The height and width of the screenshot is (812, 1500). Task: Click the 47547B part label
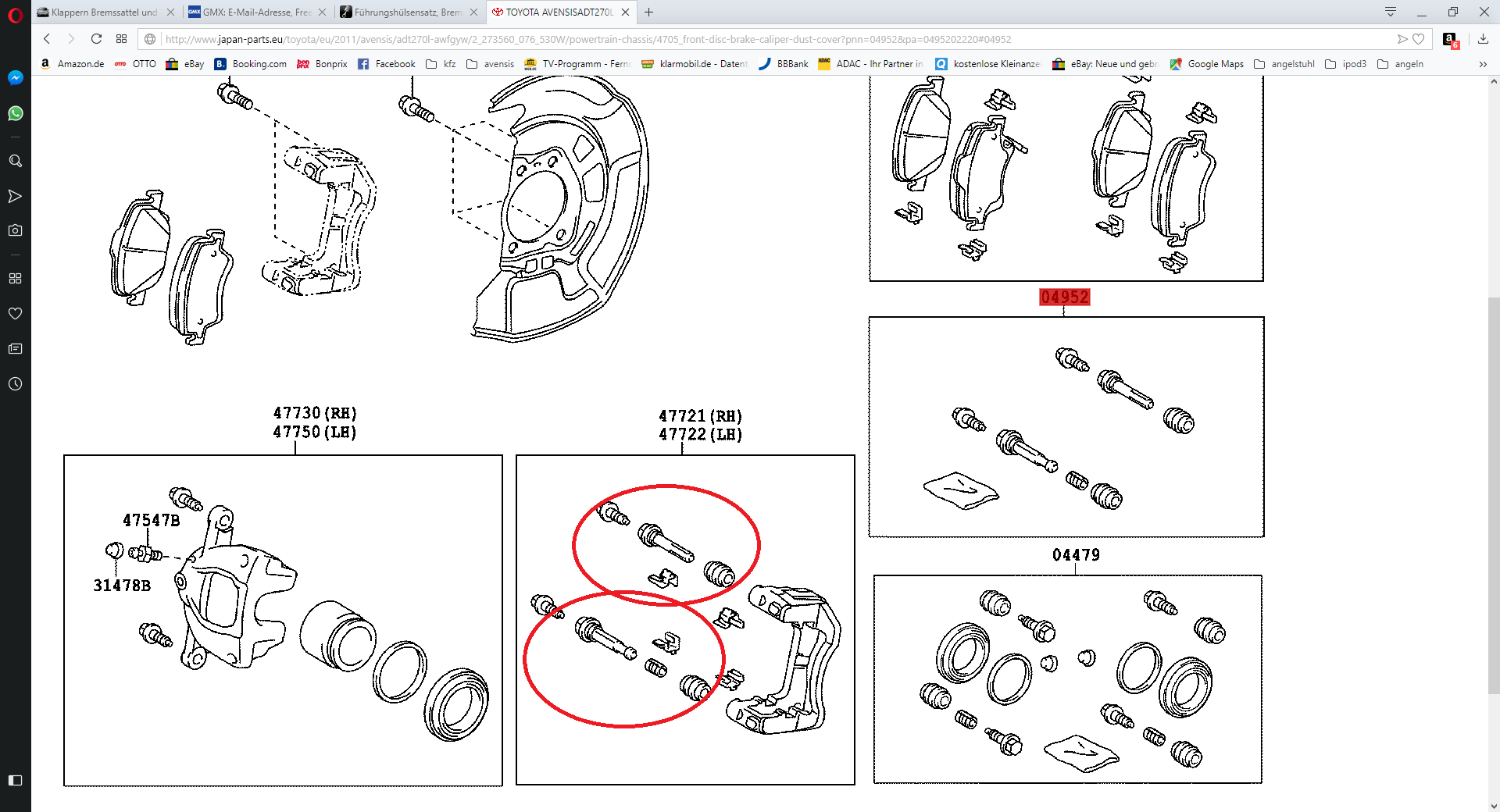tap(152, 521)
